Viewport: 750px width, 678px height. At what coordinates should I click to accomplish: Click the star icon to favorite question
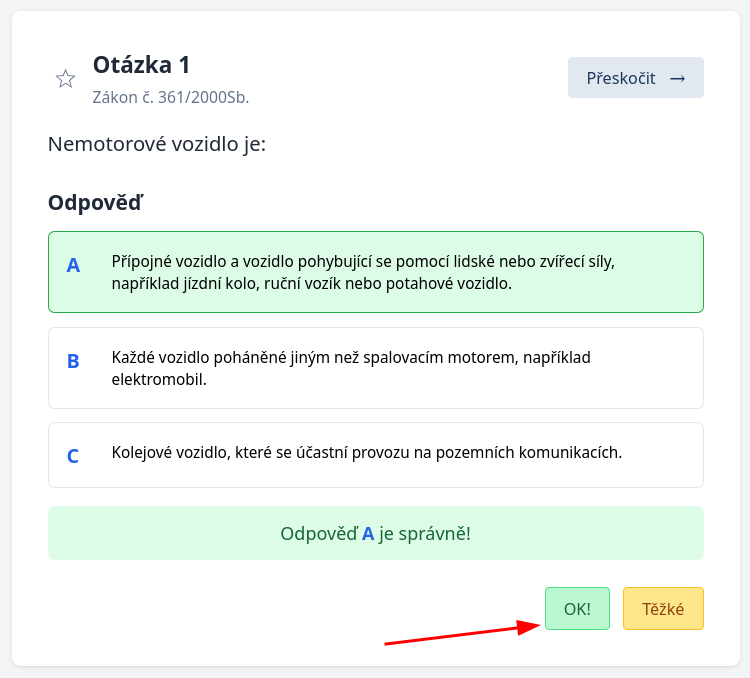pos(65,79)
